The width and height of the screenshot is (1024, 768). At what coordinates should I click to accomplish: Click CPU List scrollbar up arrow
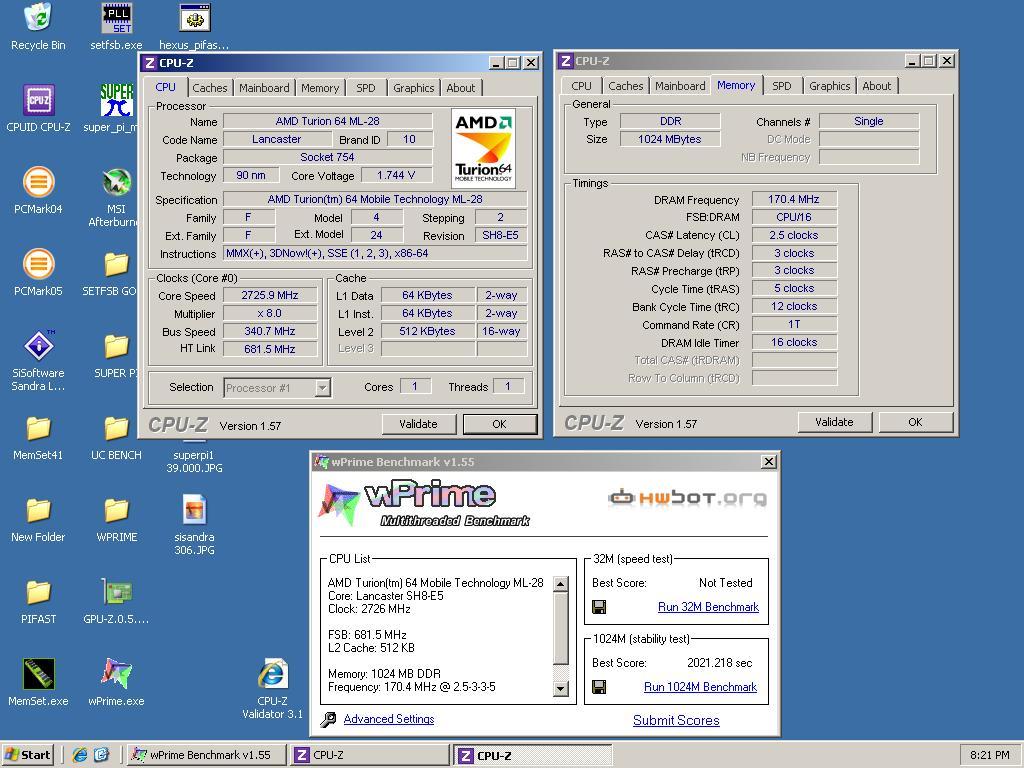(x=560, y=584)
